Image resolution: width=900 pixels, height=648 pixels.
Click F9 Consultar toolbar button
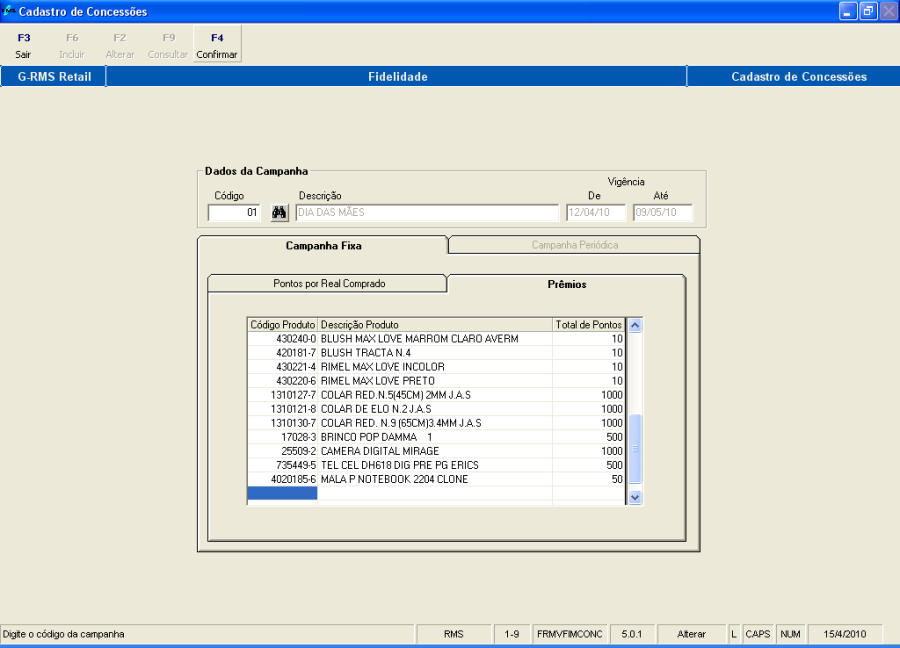click(x=168, y=45)
